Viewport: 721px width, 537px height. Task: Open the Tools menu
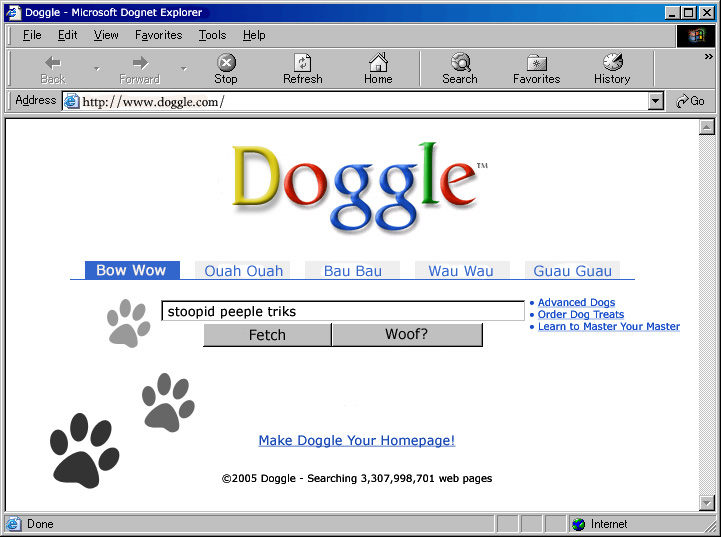point(212,35)
